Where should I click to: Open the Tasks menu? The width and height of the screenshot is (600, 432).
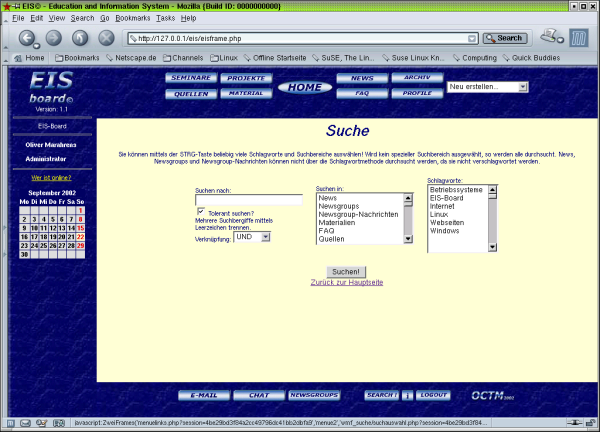165,18
